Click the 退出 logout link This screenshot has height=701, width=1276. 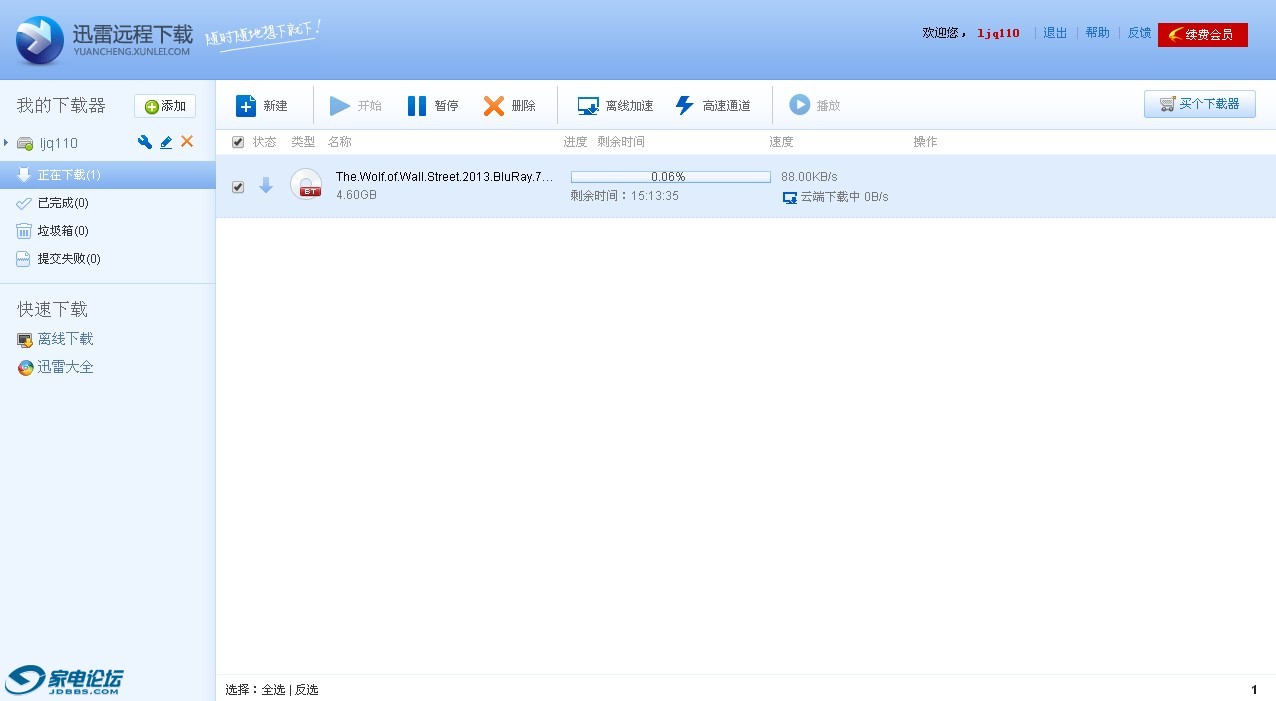[x=1055, y=33]
